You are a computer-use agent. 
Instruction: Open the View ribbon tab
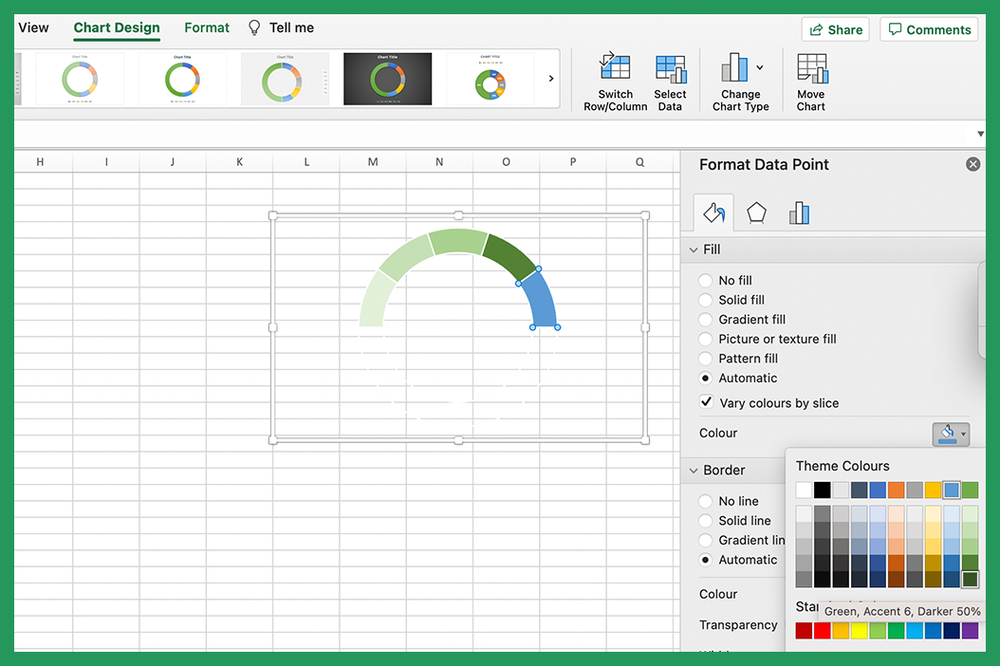(x=33, y=27)
